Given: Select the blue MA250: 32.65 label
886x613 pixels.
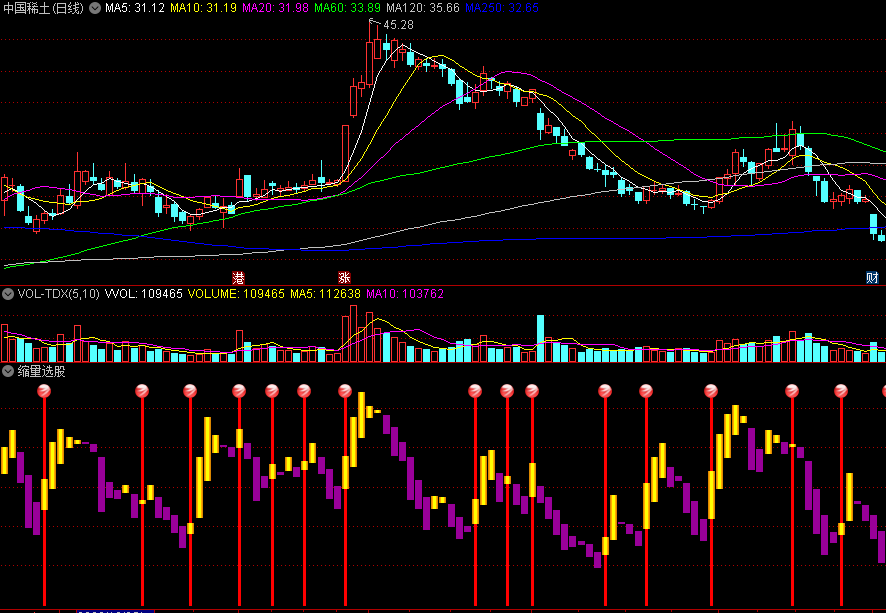Looking at the screenshot, I should 502,8.
